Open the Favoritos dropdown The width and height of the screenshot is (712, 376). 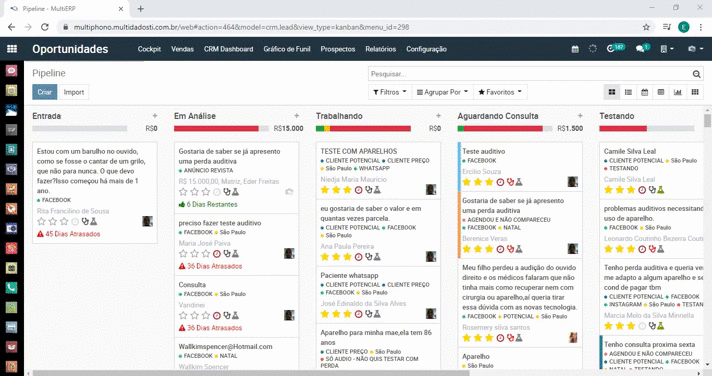click(500, 92)
